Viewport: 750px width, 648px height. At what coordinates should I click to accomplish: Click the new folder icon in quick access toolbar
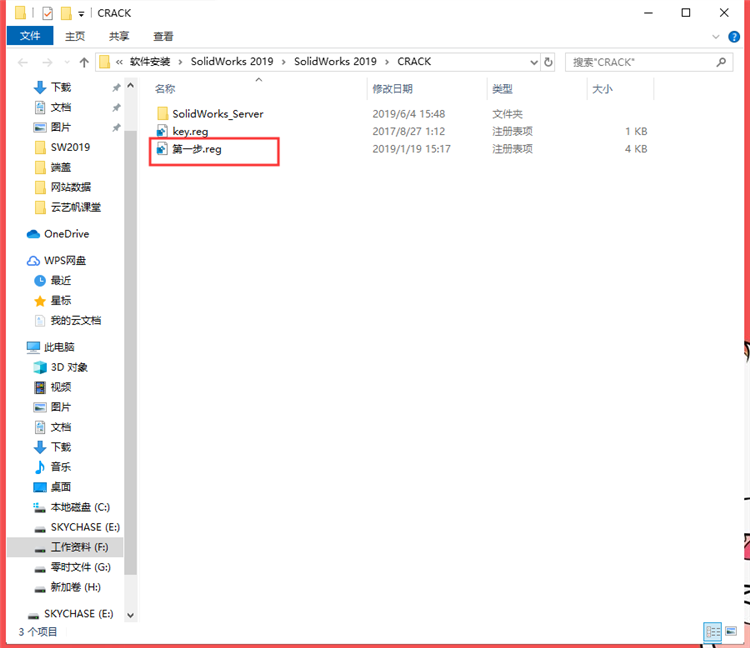tap(66, 13)
